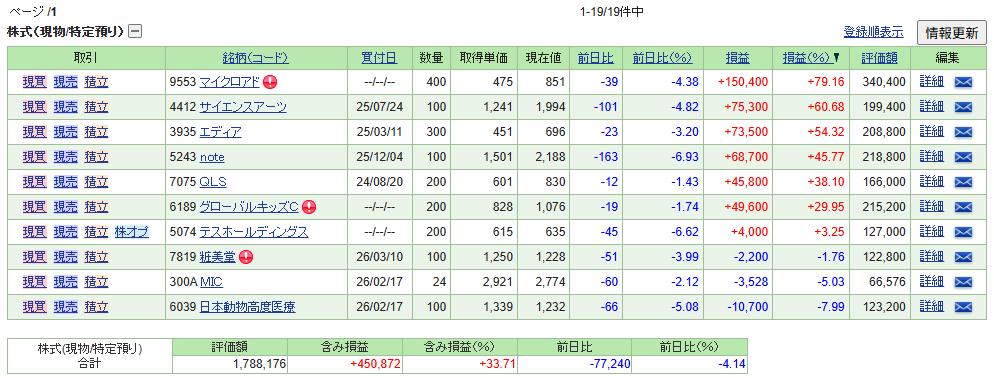Screen dimensions: 994x378
Task: Click the 情報更新 button
Action: (x=952, y=33)
